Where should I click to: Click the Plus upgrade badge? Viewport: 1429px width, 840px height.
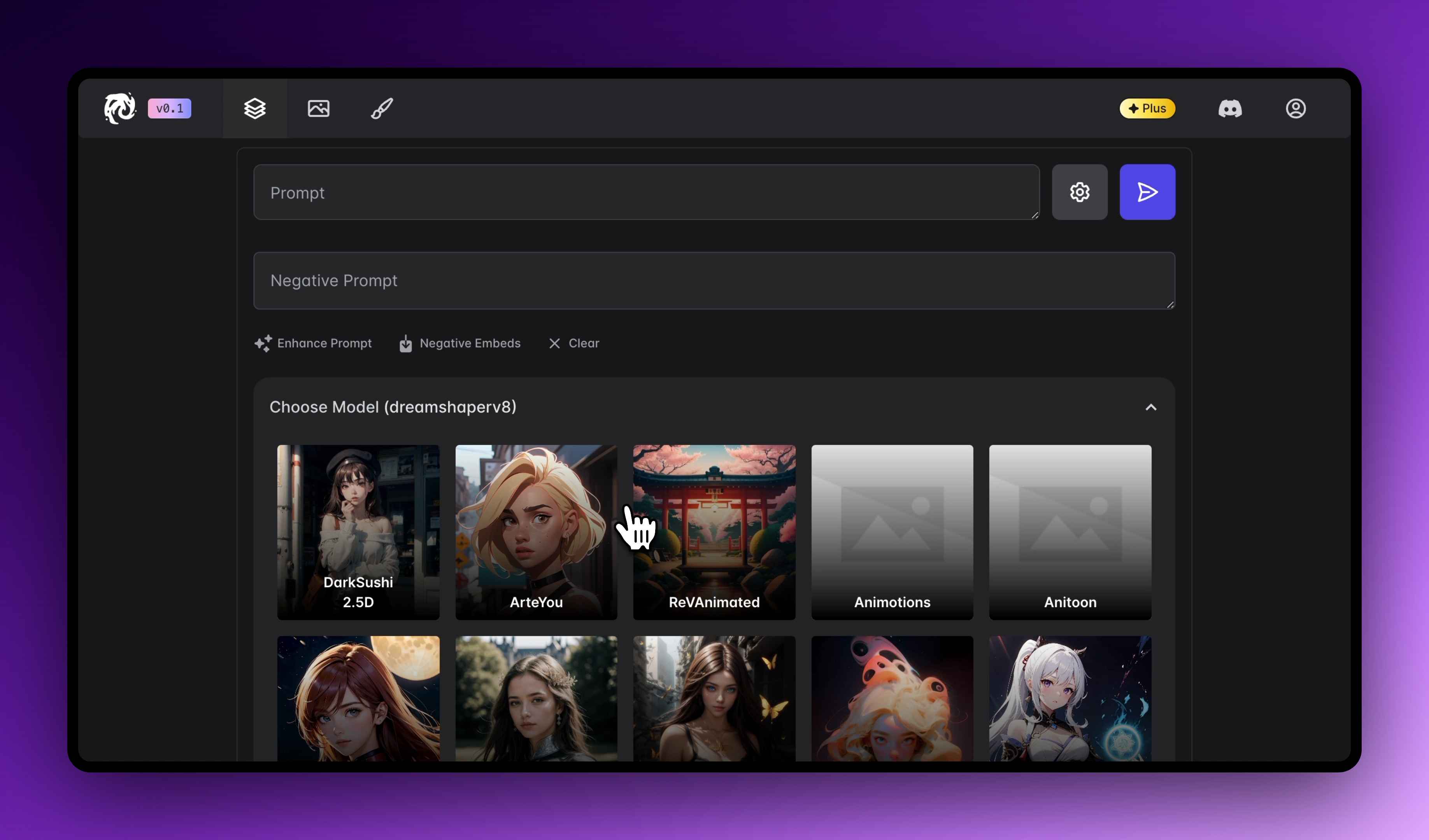click(1147, 108)
